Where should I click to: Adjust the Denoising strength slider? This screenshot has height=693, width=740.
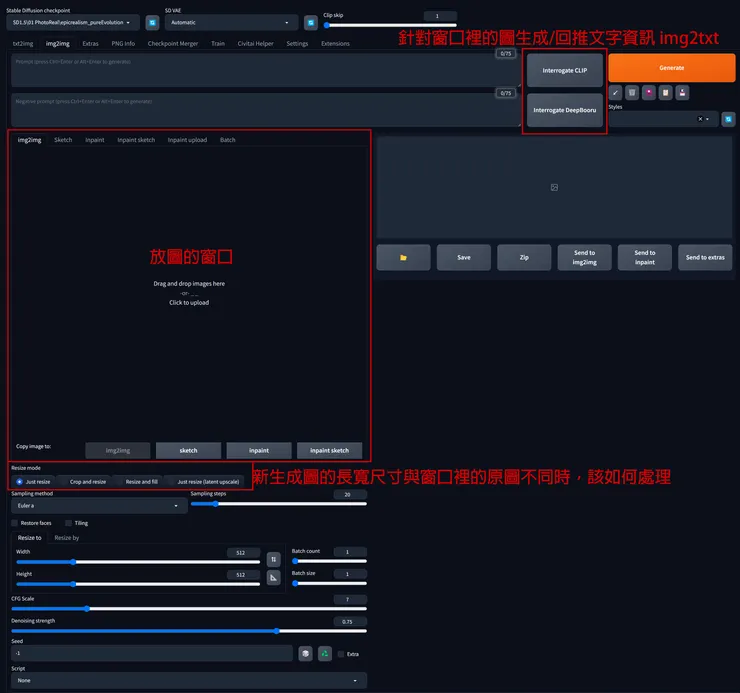[189, 631]
